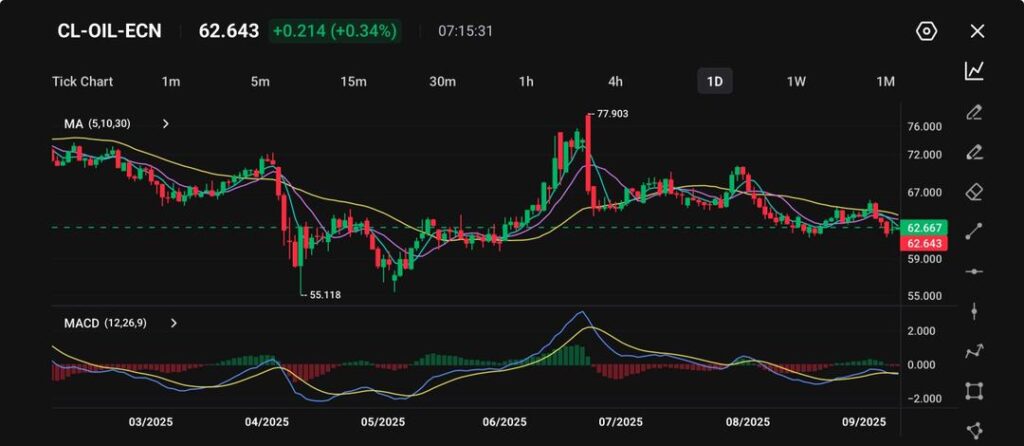The height and width of the screenshot is (446, 1024).
Task: Select the horizontal line drawing tool
Action: 974,272
